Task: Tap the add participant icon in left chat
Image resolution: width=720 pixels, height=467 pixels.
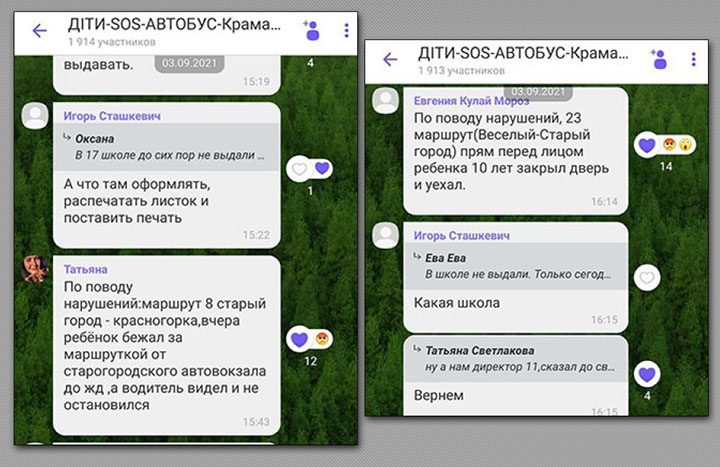Action: (311, 30)
